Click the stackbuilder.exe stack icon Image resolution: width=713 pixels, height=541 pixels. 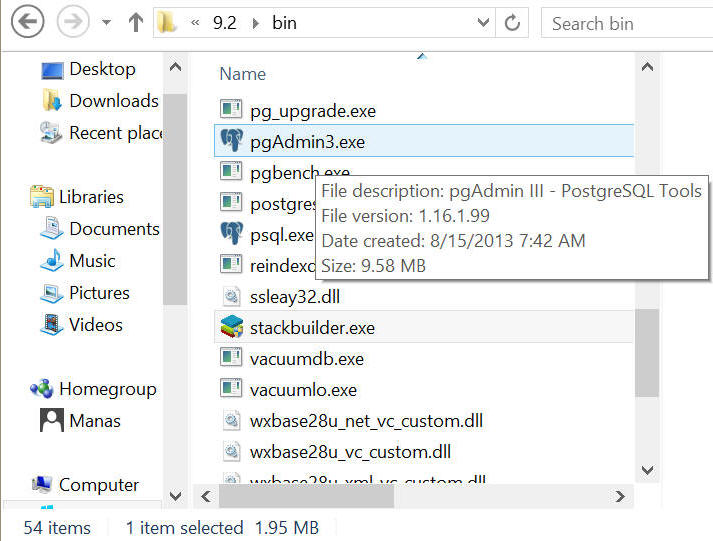[232, 326]
